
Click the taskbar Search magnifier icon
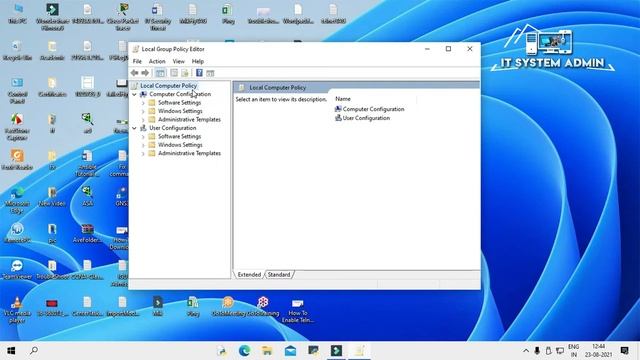[x=34, y=351]
